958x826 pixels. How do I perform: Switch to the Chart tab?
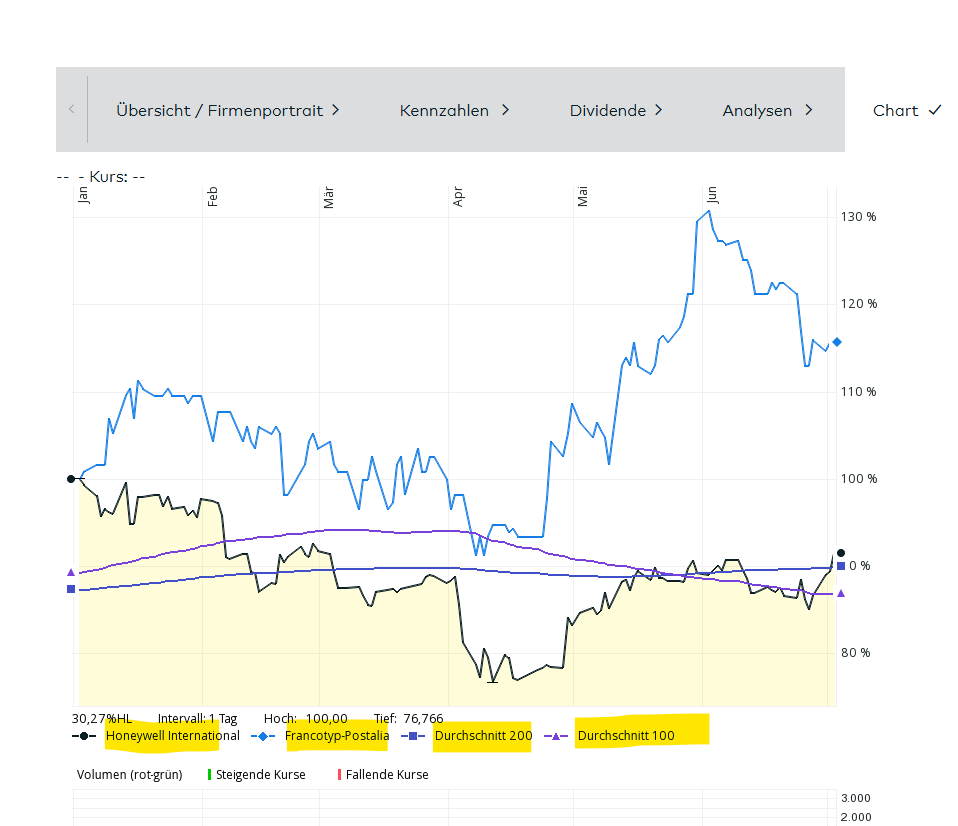895,110
